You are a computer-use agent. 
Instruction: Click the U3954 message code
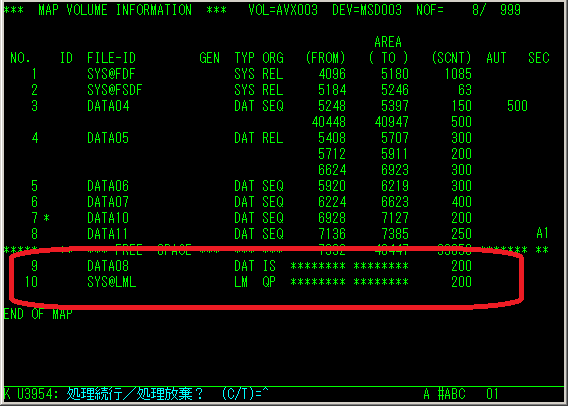tap(38, 394)
